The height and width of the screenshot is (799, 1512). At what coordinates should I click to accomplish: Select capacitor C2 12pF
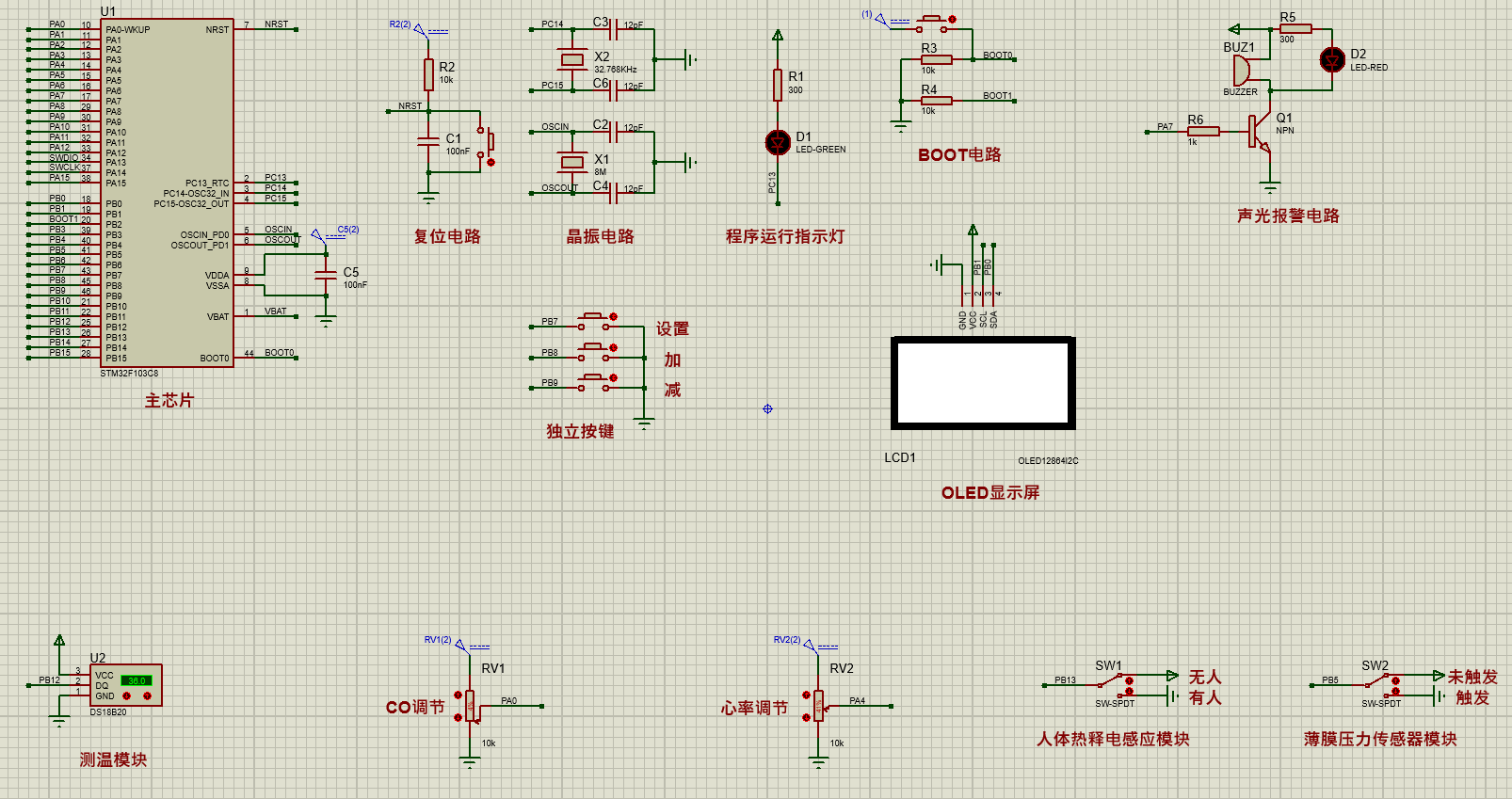(x=614, y=132)
